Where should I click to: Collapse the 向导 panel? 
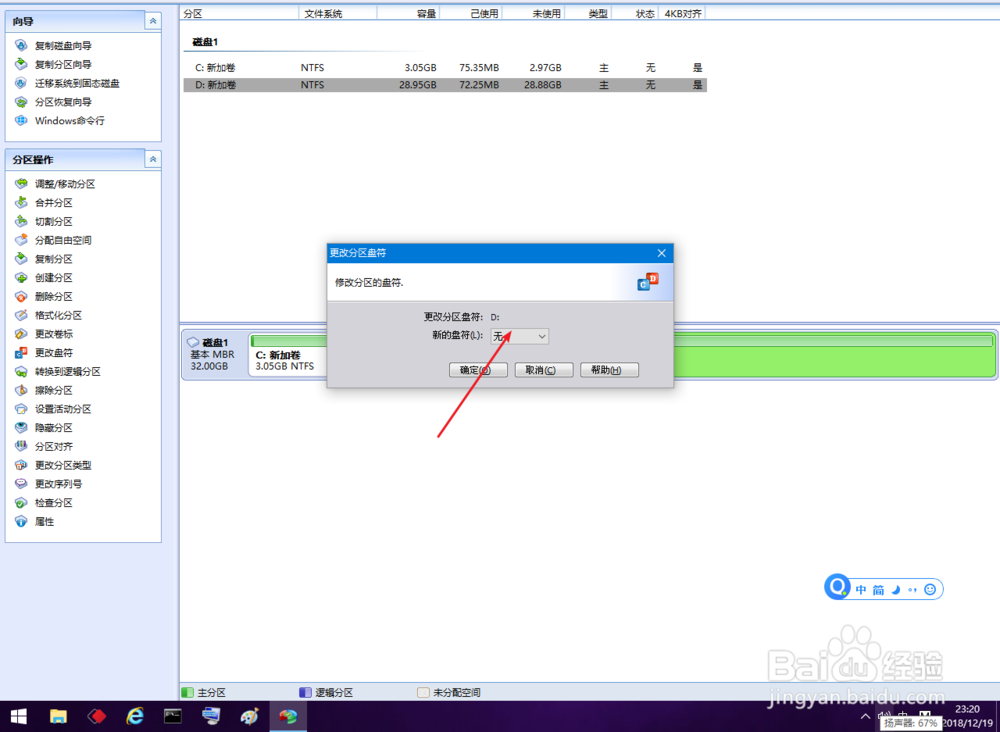(153, 21)
